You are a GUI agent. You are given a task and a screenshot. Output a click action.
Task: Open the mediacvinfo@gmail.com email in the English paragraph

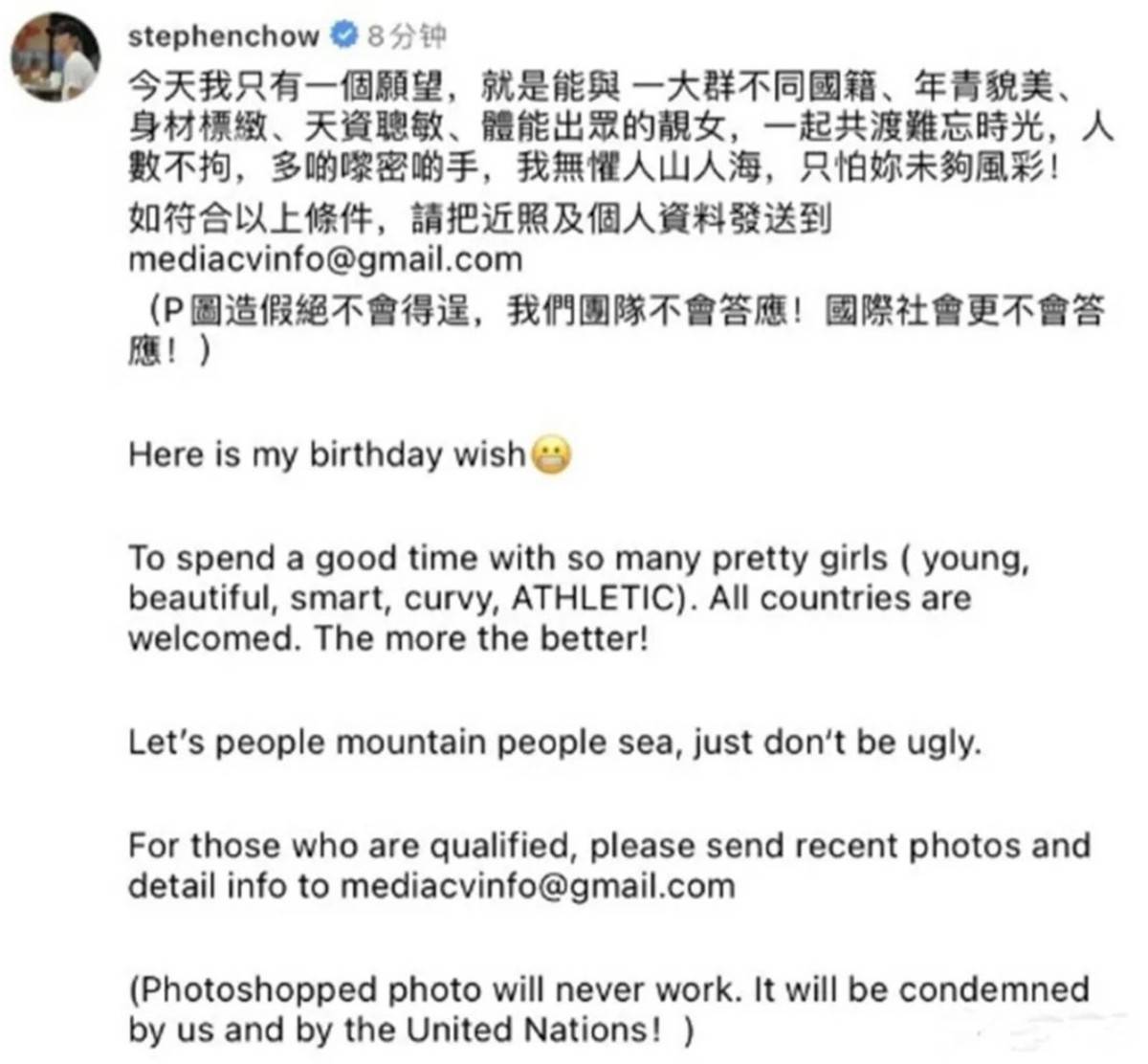tap(538, 886)
